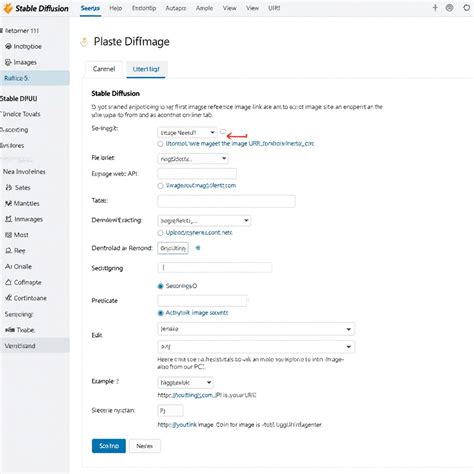Open the Uplootcynere.cont.nete link
This screenshot has width=474, height=474.
click(x=199, y=233)
